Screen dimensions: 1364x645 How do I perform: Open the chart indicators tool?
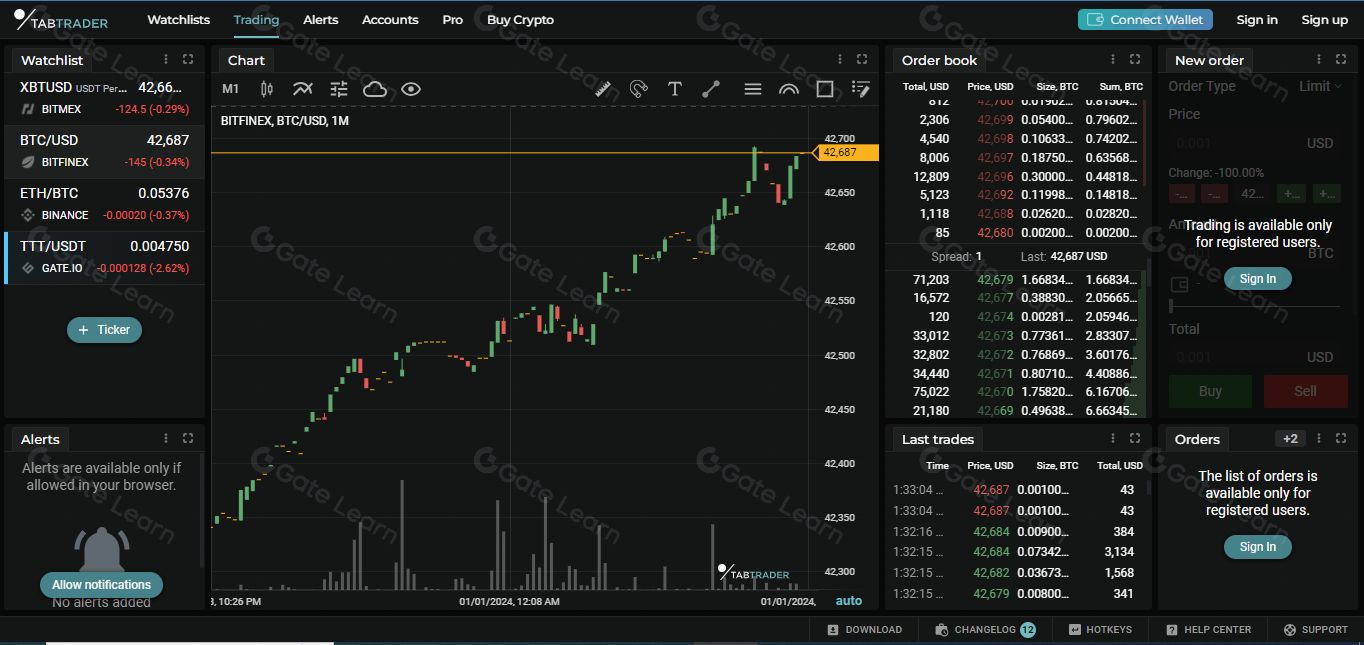[x=302, y=89]
